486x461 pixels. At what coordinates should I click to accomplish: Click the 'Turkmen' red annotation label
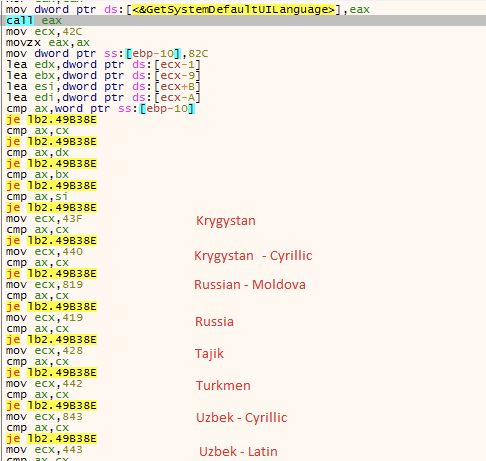(223, 386)
